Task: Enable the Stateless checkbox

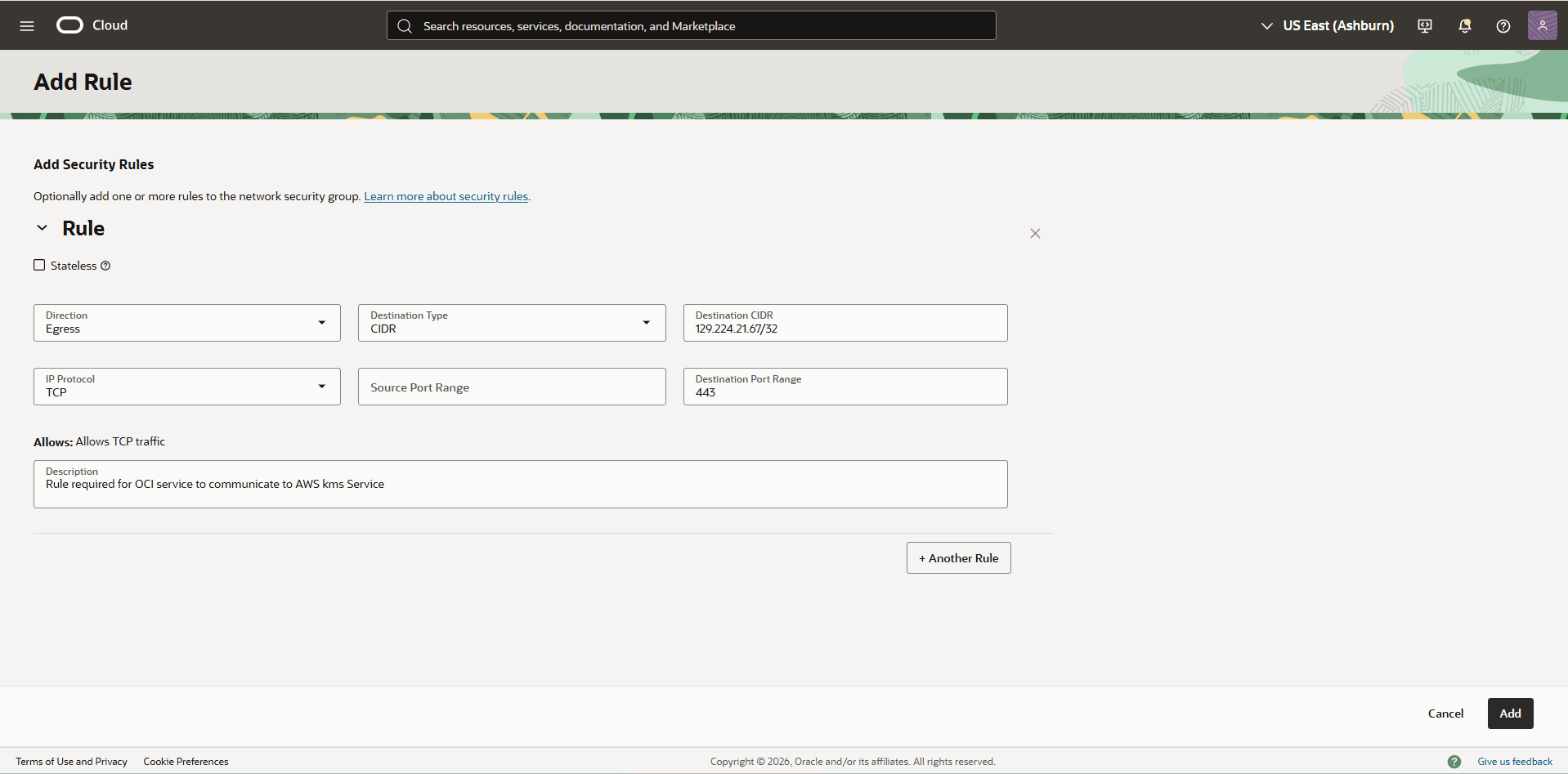Action: point(38,264)
